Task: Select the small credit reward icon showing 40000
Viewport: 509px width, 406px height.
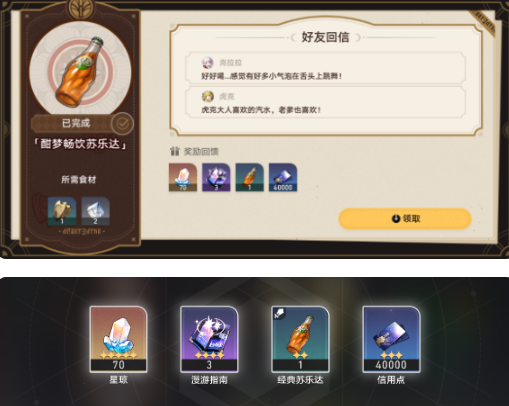Action: [x=283, y=177]
